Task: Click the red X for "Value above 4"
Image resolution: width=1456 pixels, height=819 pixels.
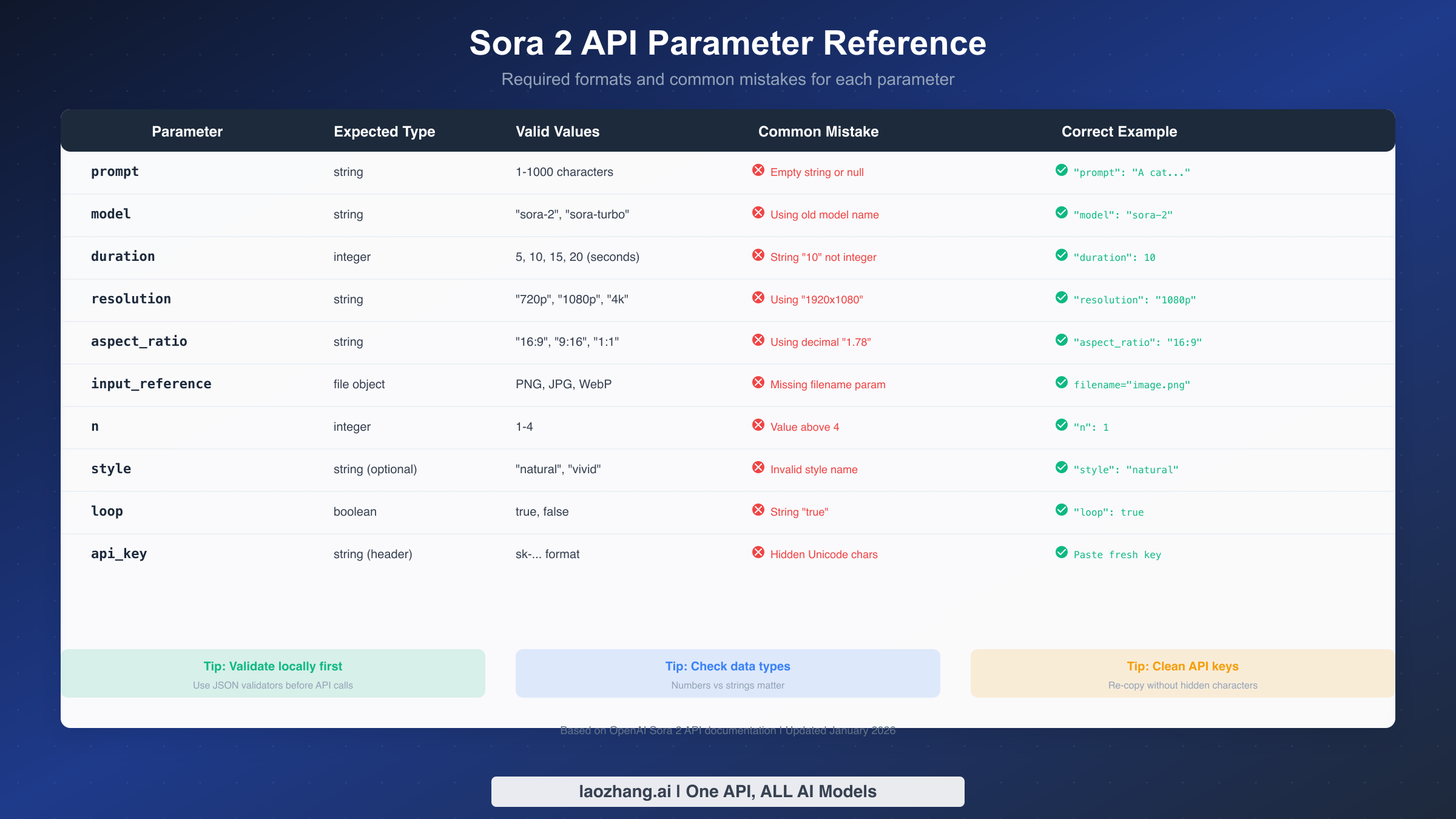Action: tap(758, 425)
